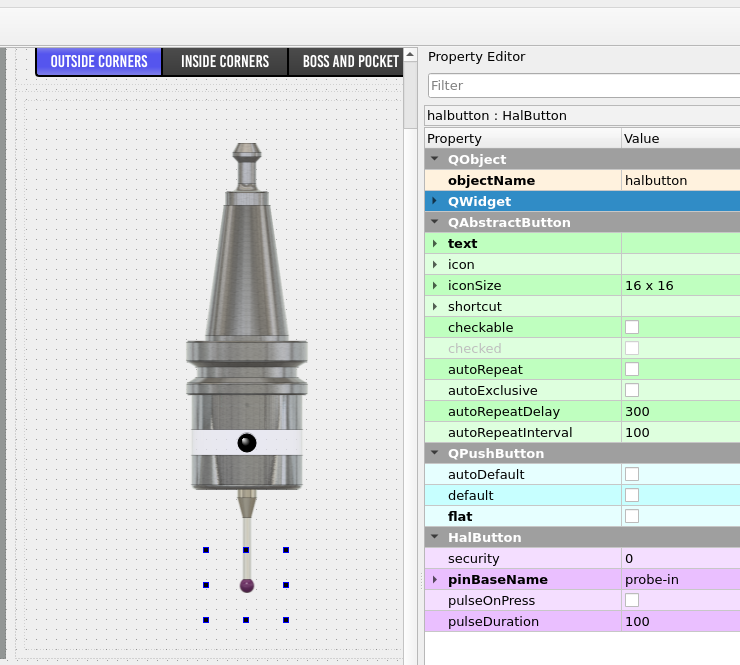Check the autoDefault checkbox
The height and width of the screenshot is (665, 740).
pyautogui.click(x=632, y=474)
